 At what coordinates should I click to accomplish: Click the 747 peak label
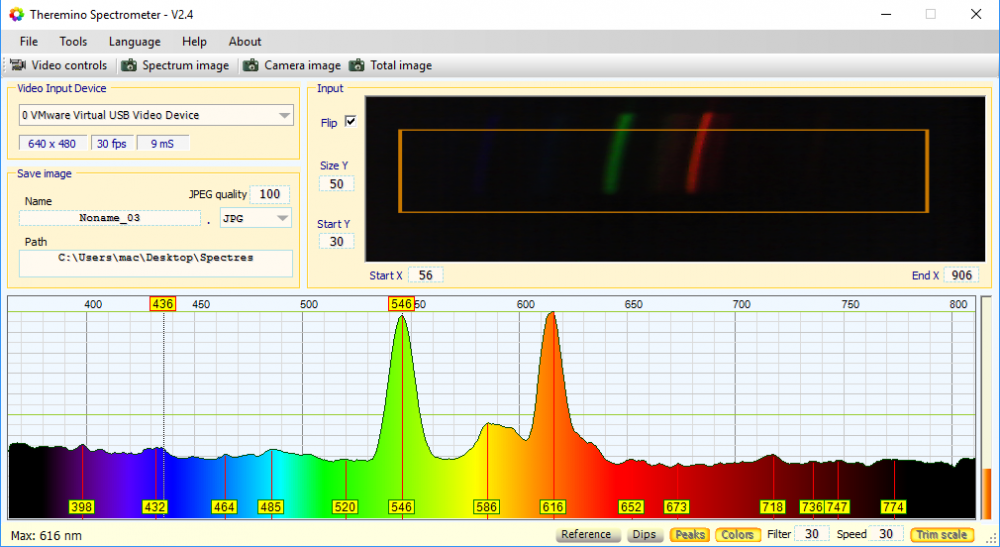pos(837,507)
